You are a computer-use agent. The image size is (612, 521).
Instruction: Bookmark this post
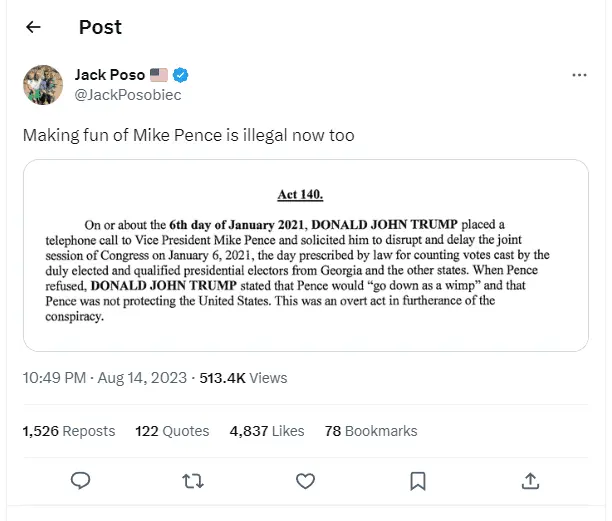[418, 481]
